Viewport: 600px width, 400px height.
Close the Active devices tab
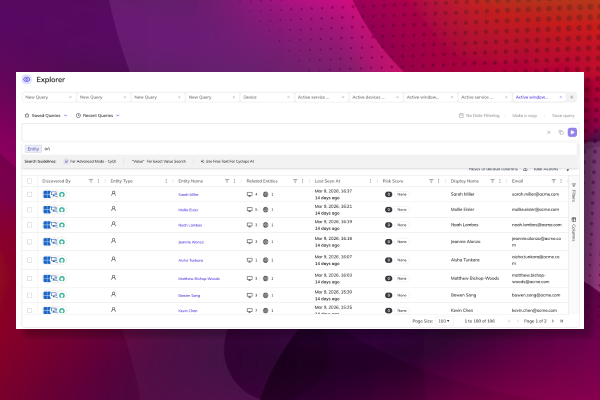point(397,97)
